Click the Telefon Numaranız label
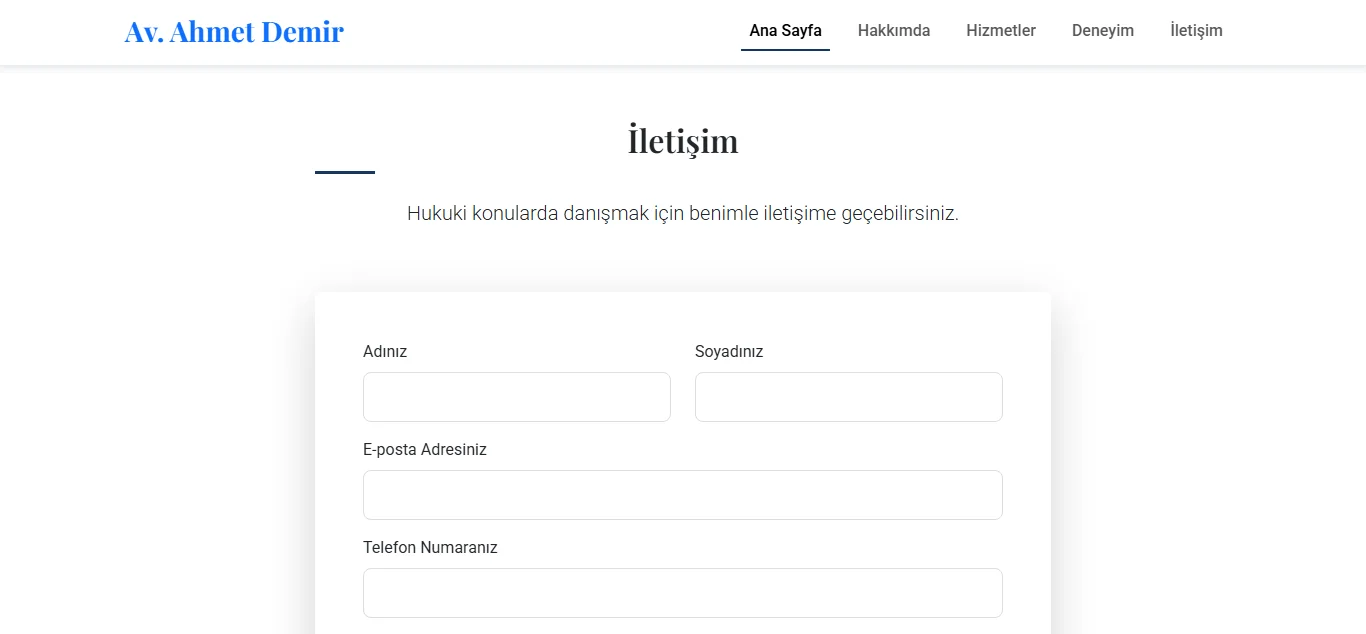 pyautogui.click(x=431, y=547)
